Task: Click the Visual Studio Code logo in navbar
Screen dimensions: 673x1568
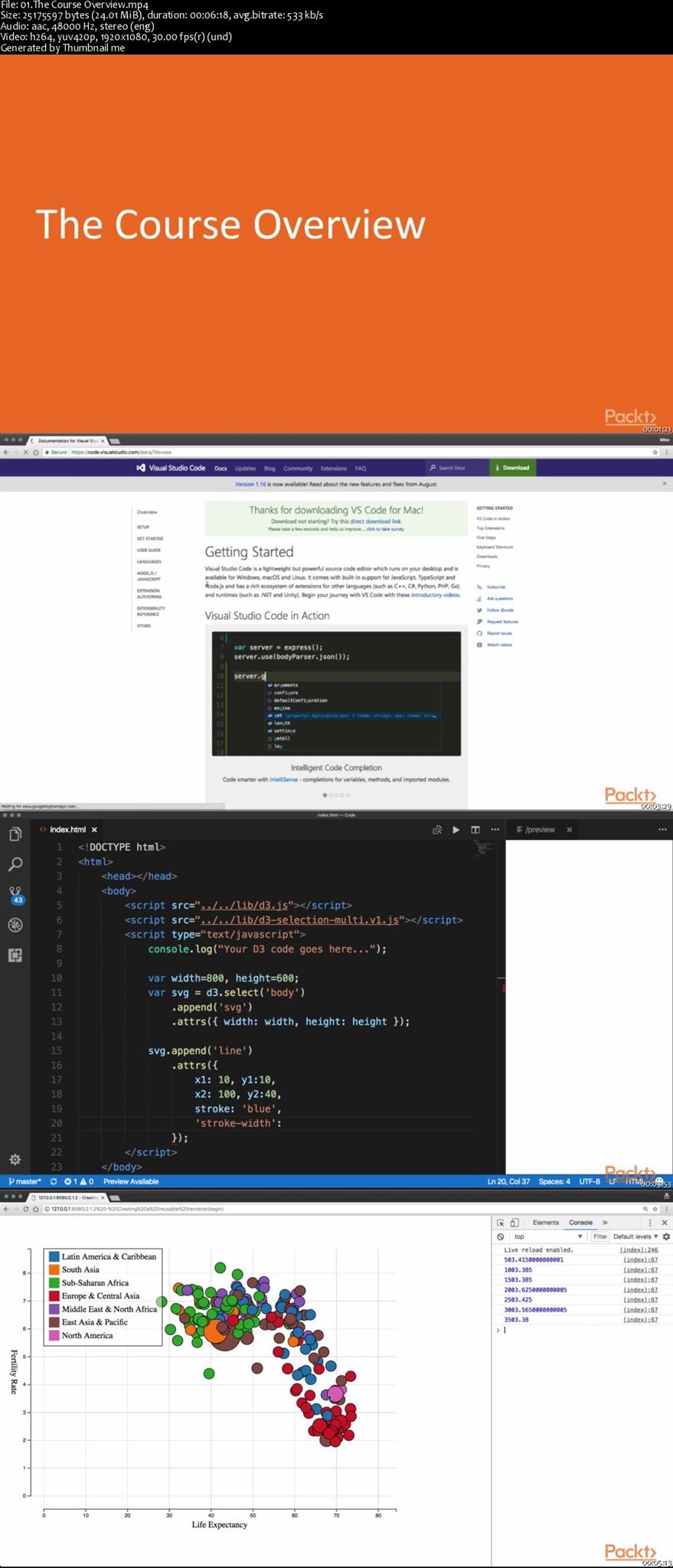Action: click(171, 468)
